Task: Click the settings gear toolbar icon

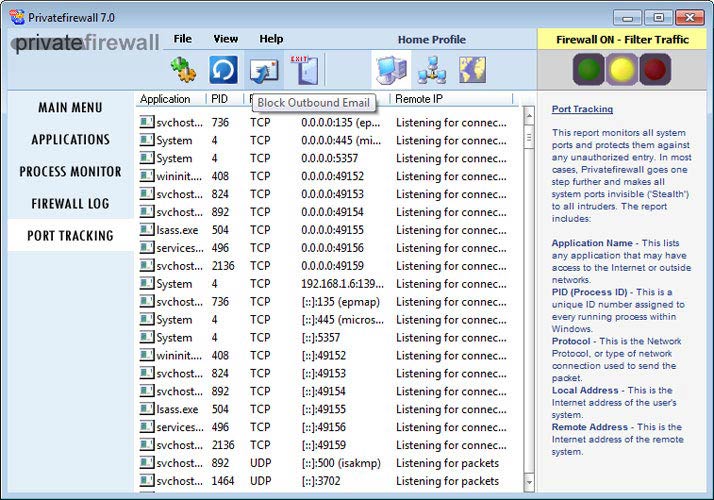Action: (x=184, y=70)
